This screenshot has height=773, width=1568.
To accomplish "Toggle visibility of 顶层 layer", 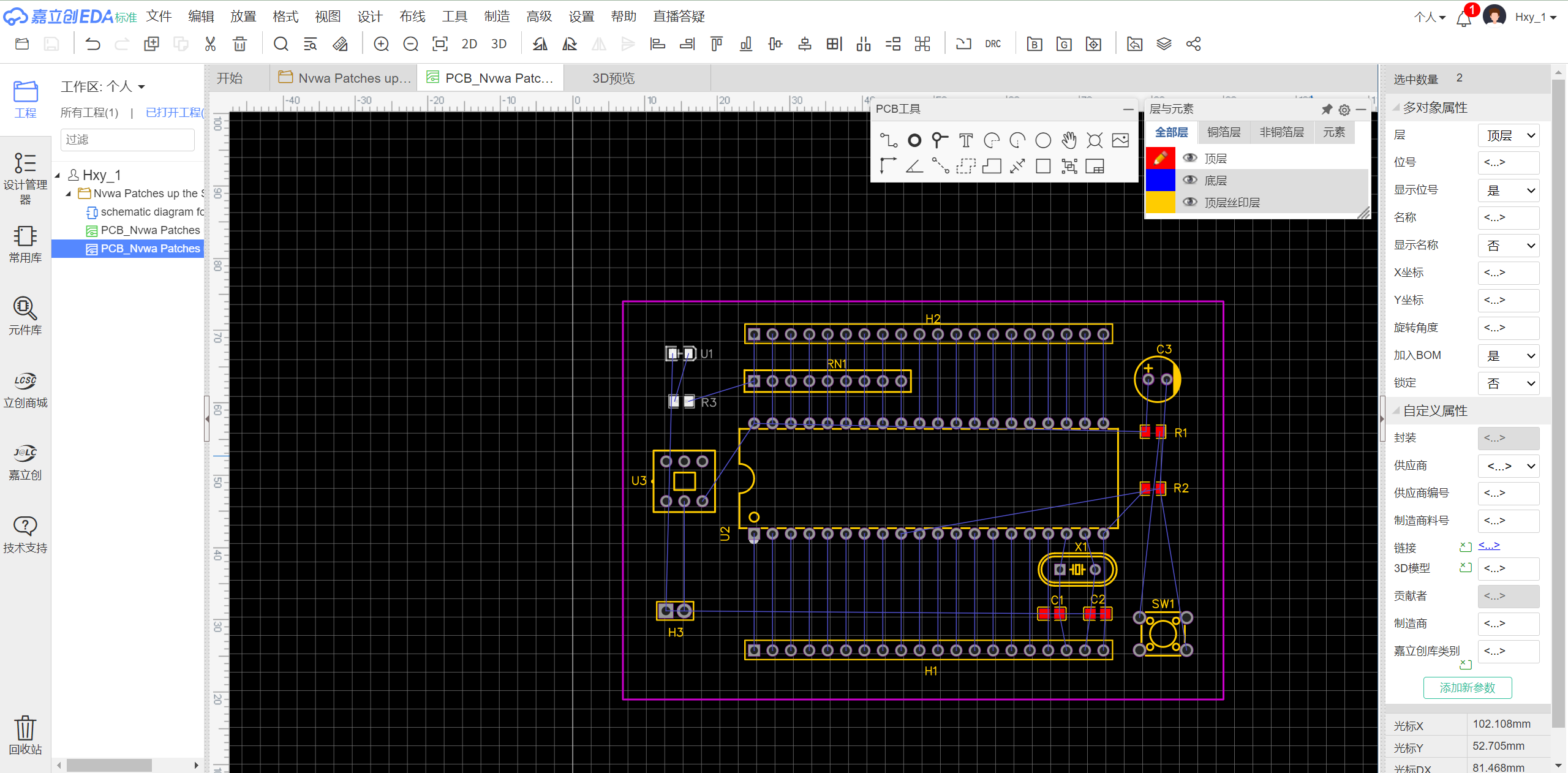I will (x=1189, y=158).
